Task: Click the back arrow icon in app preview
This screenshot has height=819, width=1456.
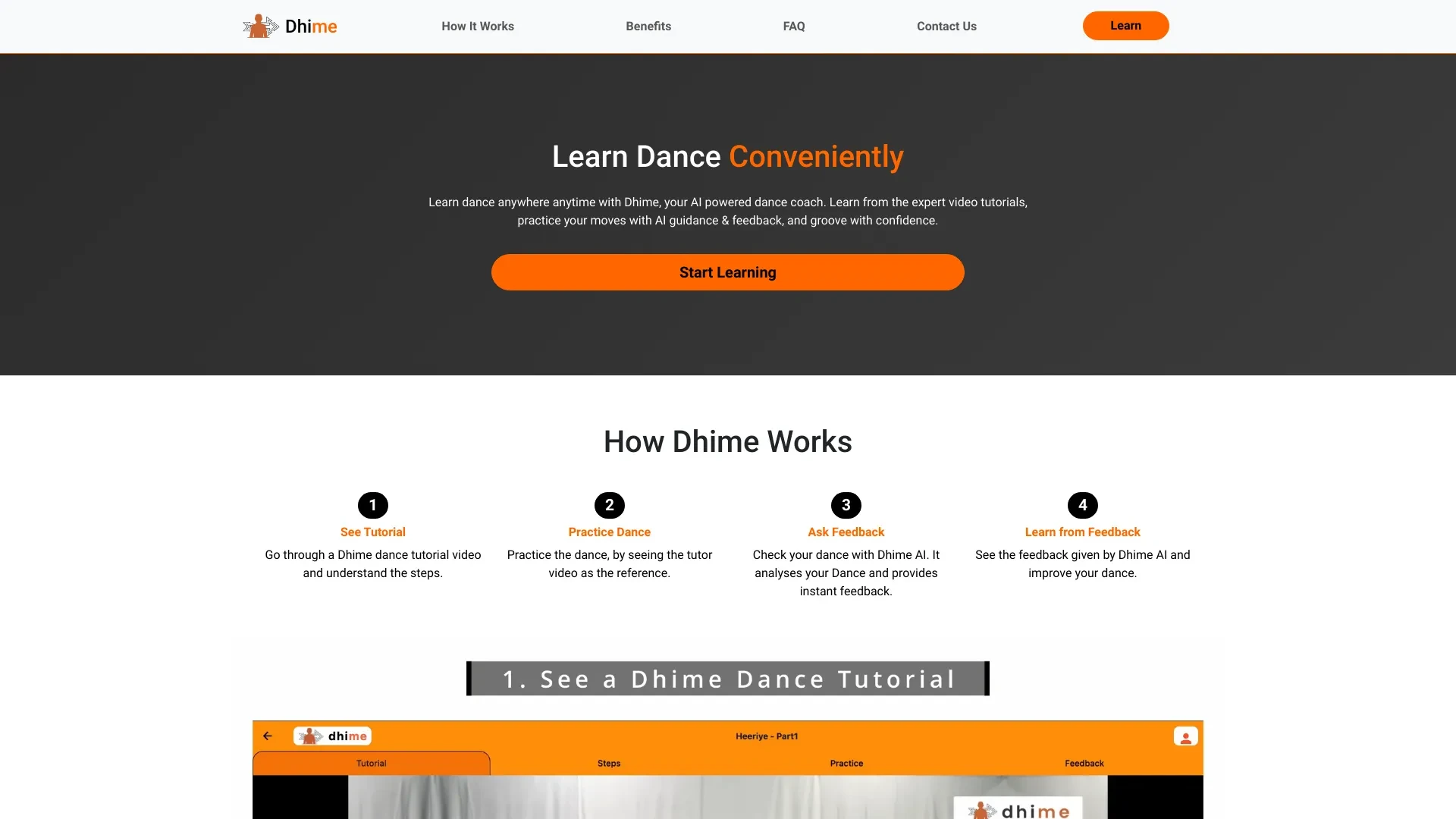Action: click(x=266, y=736)
